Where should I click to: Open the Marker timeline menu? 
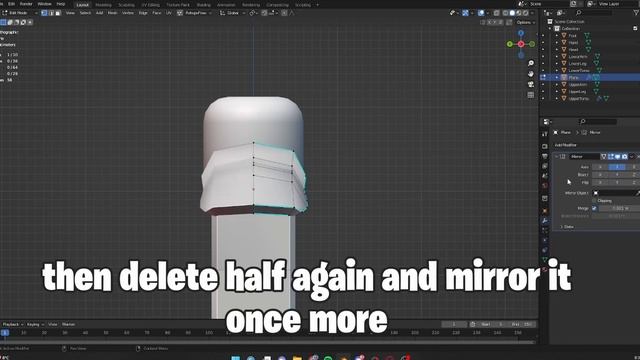[69, 324]
